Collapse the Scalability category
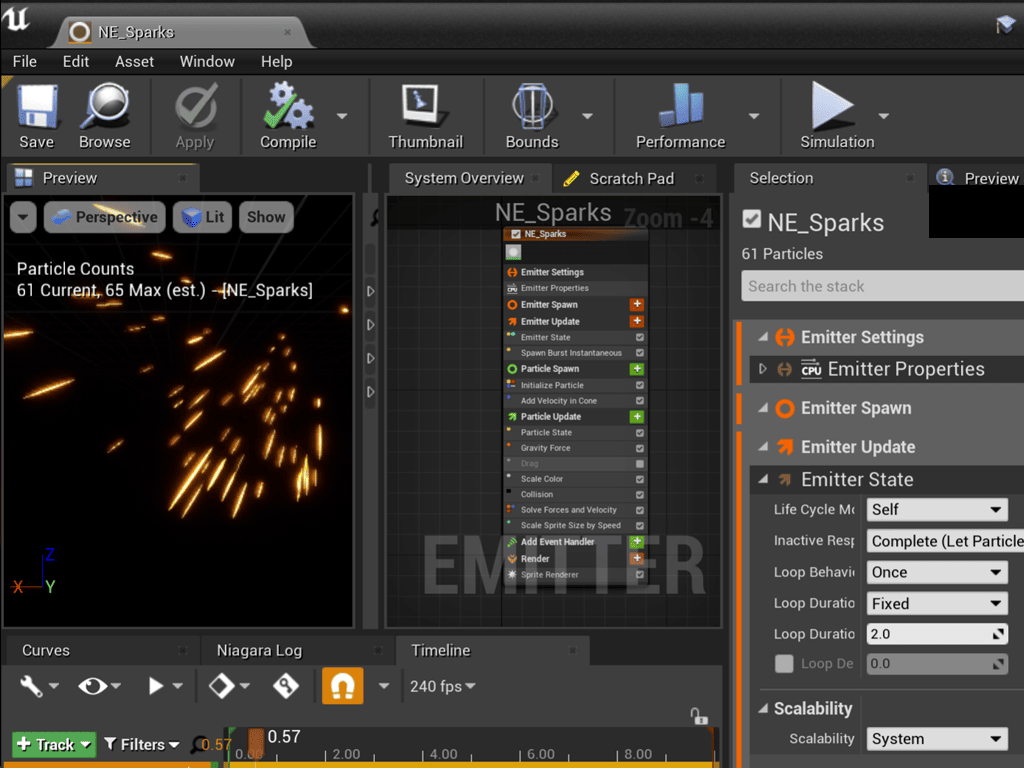 [x=763, y=709]
